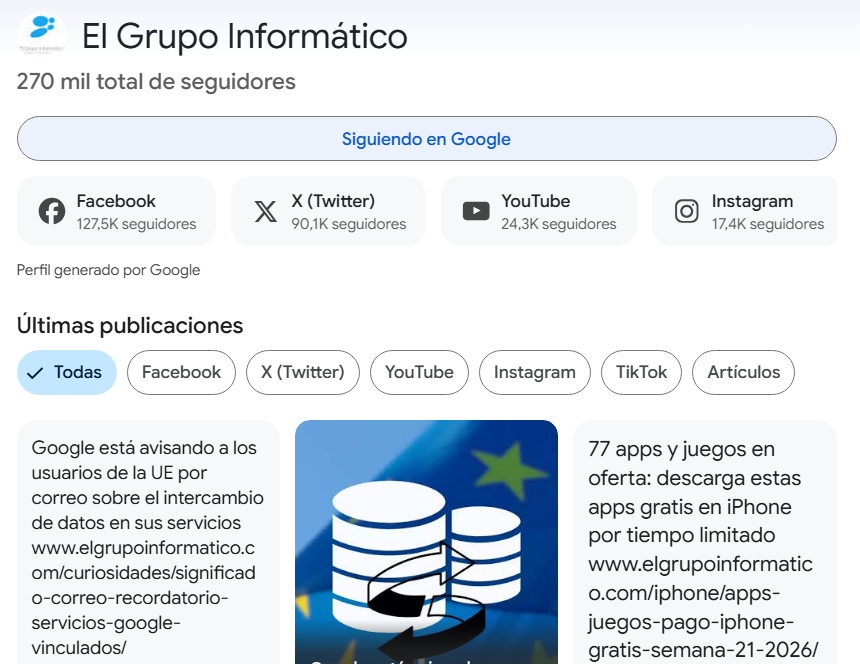Toggle the Siguiendo en Google follow button
The image size is (860, 664).
(427, 139)
